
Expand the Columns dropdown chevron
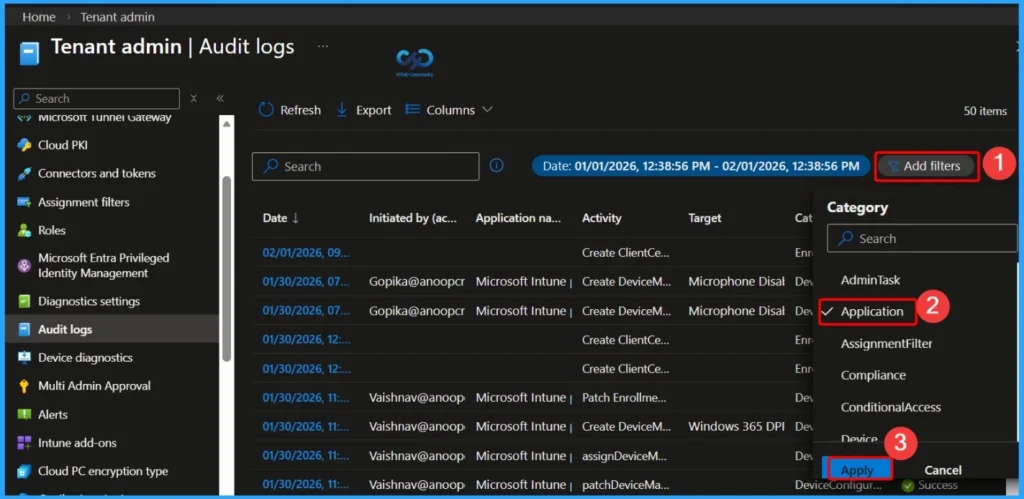coord(487,110)
